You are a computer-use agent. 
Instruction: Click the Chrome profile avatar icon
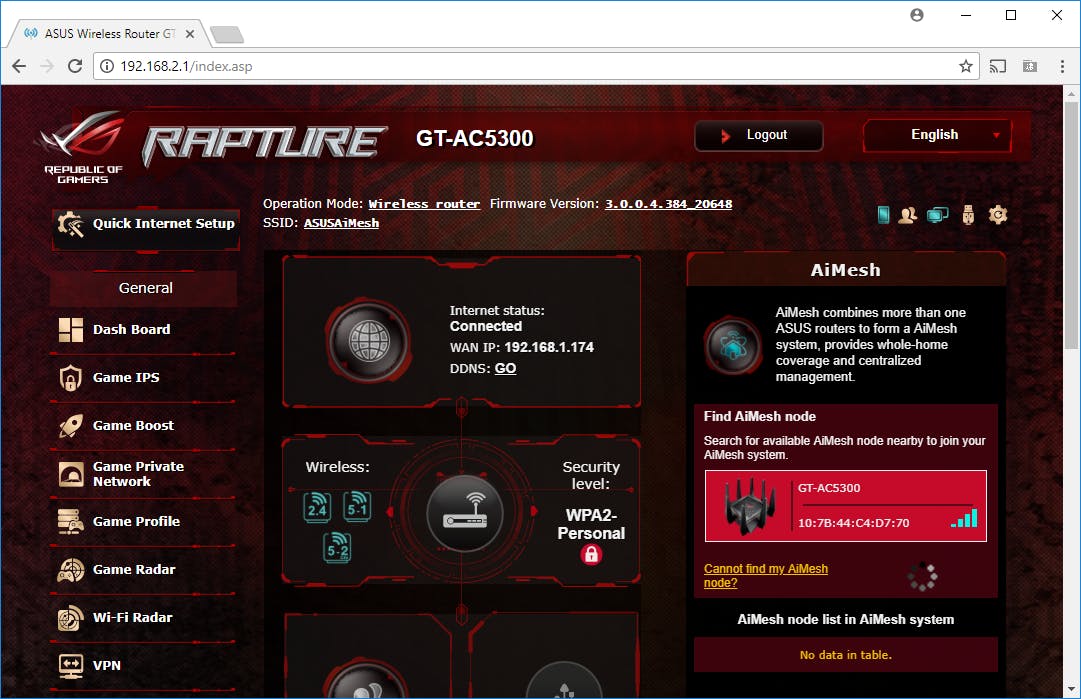coord(916,14)
